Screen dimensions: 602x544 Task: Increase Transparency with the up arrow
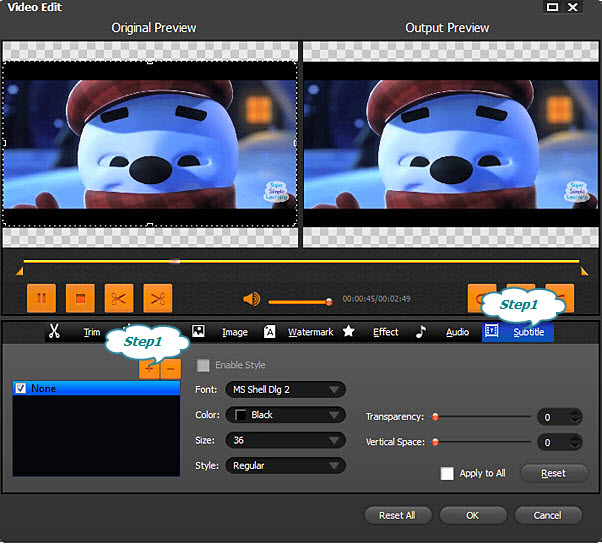pyautogui.click(x=575, y=413)
